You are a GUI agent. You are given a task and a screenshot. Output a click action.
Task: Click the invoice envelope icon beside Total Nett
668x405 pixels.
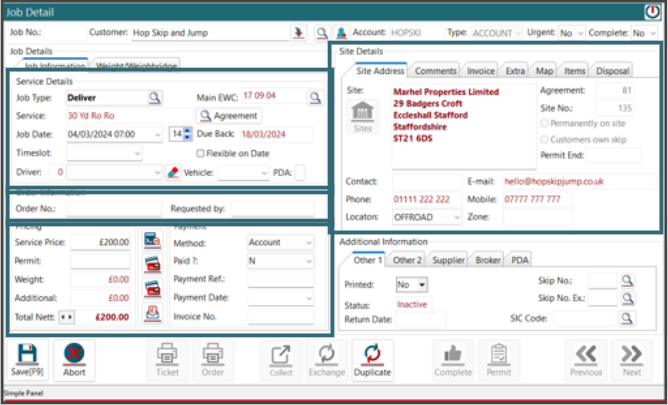coord(152,313)
